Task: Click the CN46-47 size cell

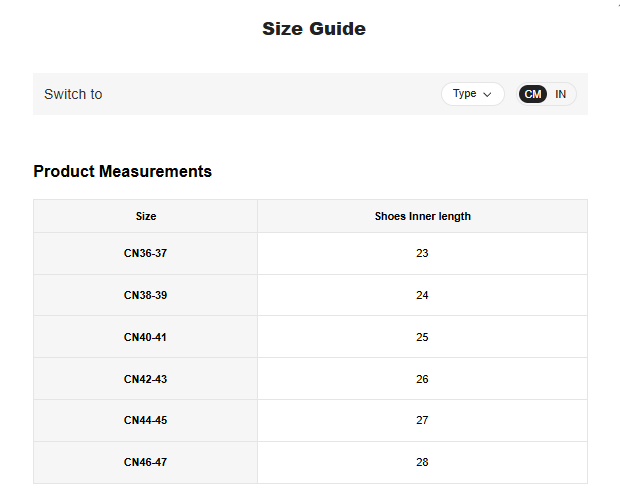Action: point(146,463)
